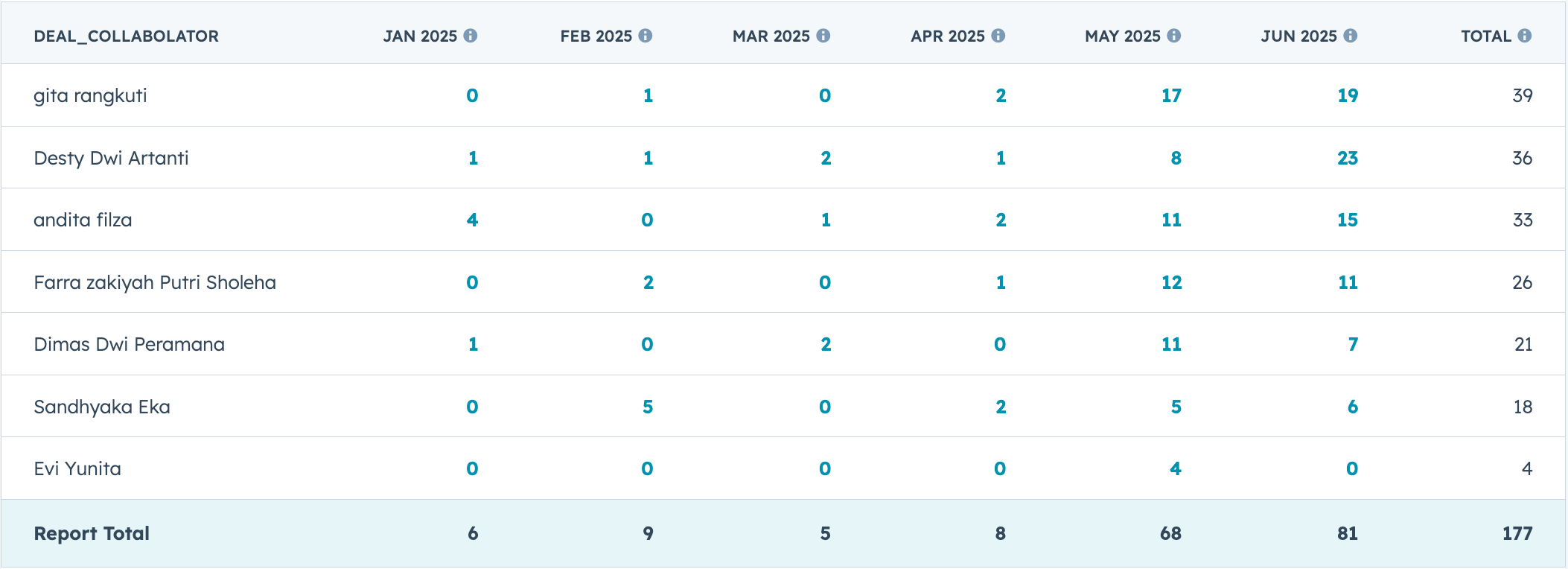Image resolution: width=1568 pixels, height=569 pixels.
Task: Click the info icon beside FEB 2025
Action: coord(646,36)
